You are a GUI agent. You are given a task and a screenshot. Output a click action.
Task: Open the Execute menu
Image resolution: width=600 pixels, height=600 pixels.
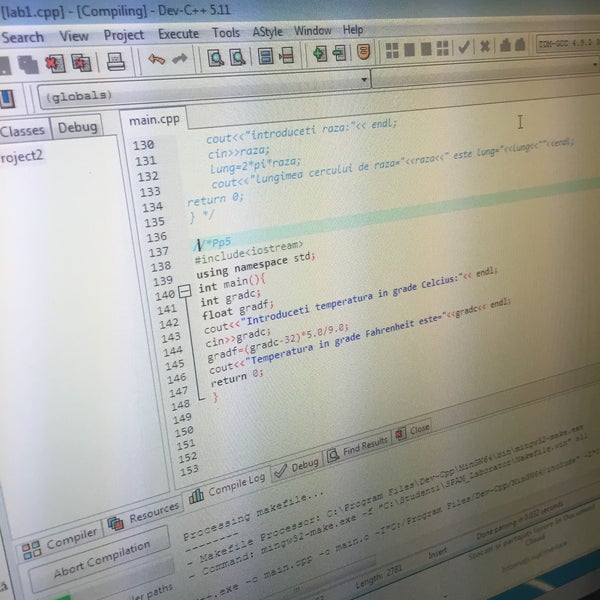178,33
